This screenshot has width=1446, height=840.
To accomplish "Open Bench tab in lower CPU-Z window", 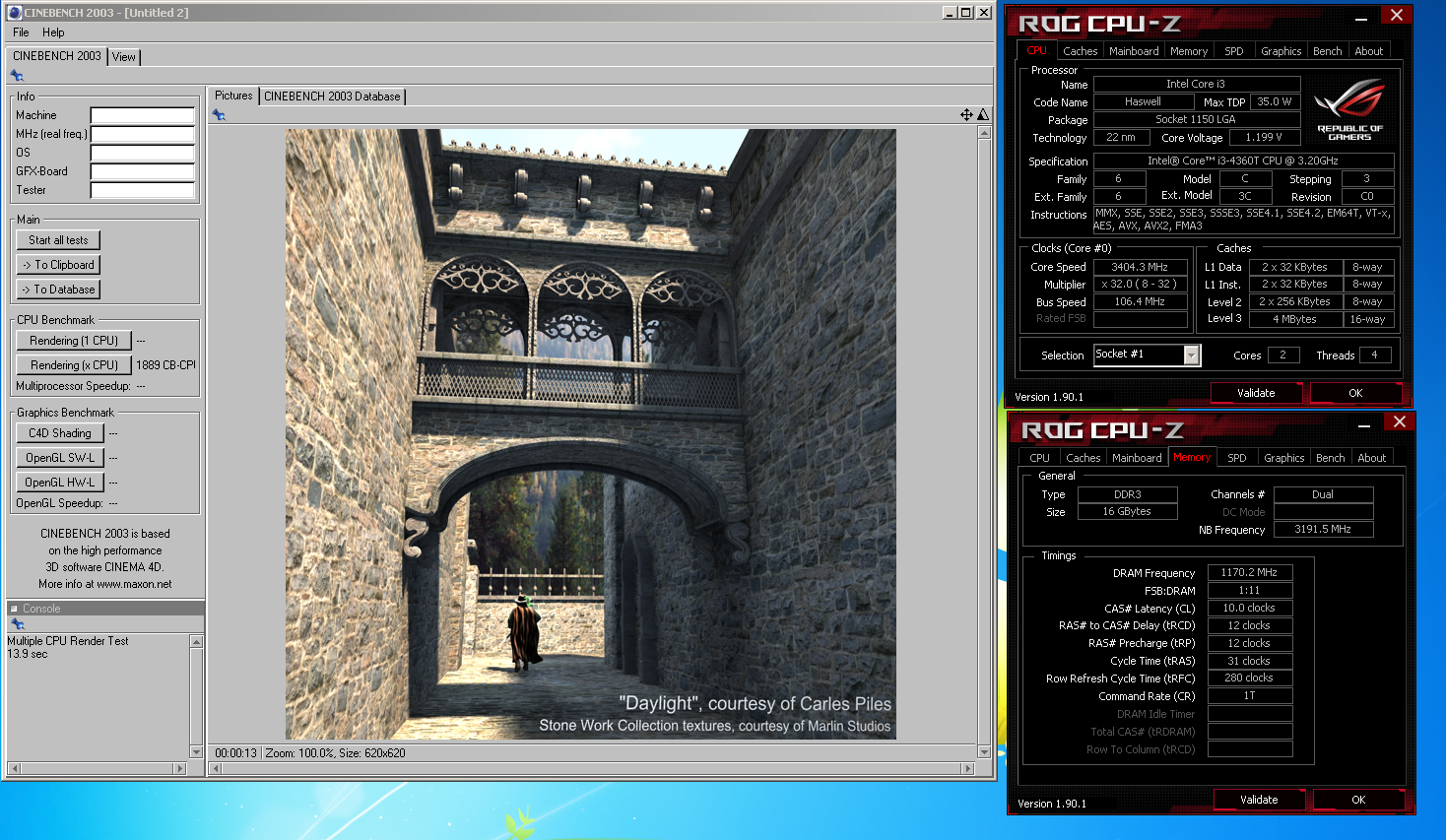I will coord(1331,458).
